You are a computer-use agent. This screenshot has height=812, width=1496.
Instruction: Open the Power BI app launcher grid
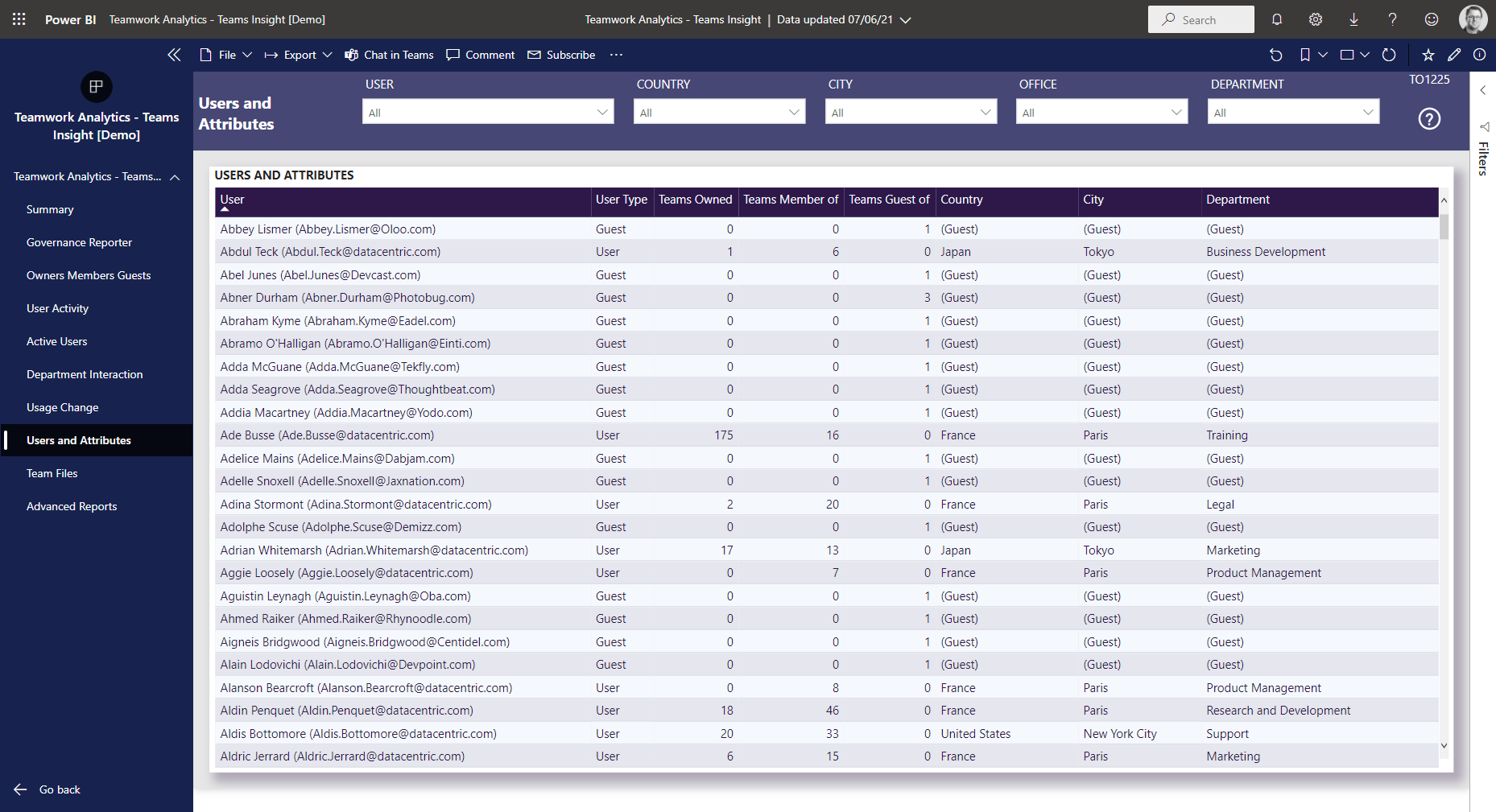point(19,19)
